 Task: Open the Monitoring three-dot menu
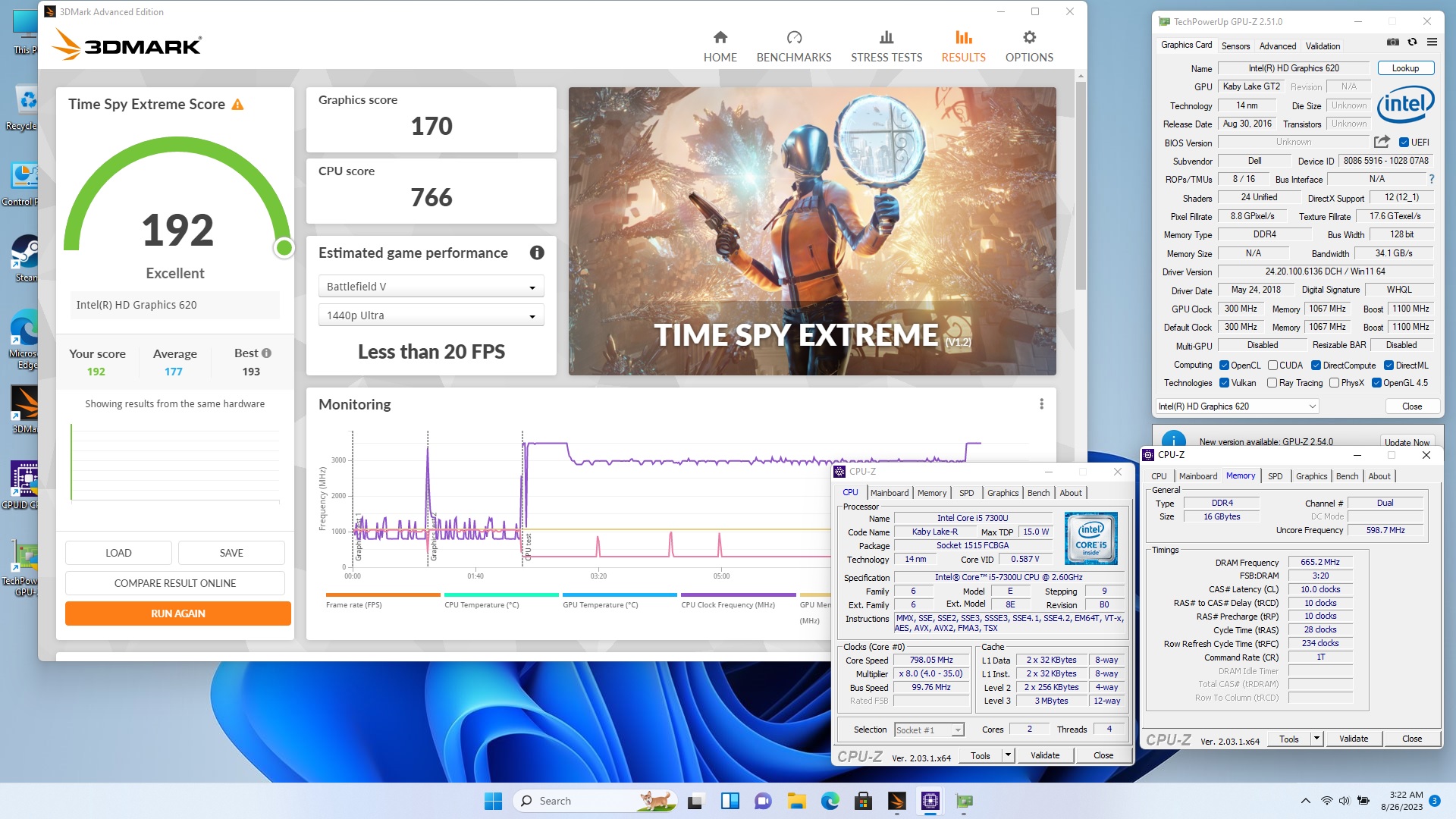(1041, 404)
